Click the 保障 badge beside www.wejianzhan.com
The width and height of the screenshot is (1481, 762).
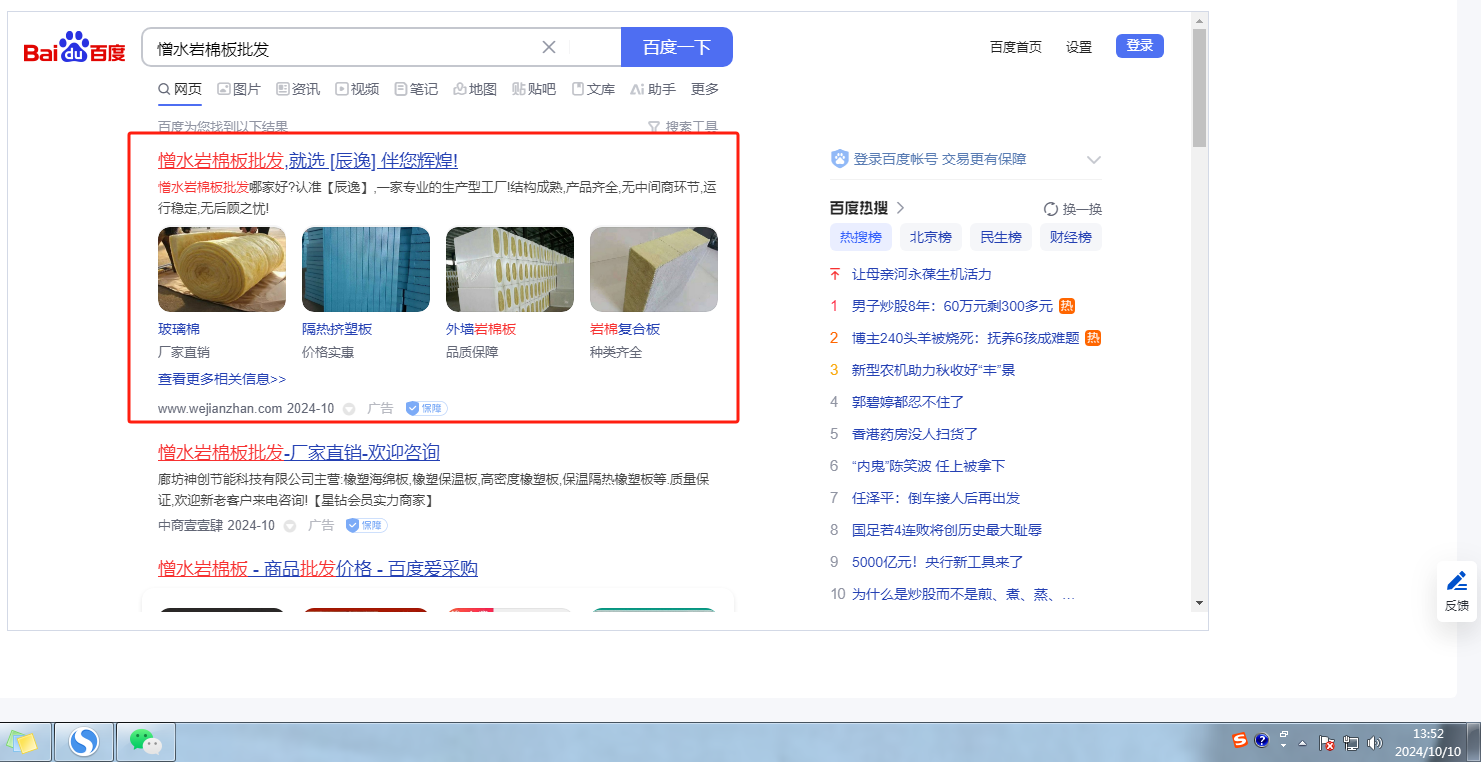[426, 408]
